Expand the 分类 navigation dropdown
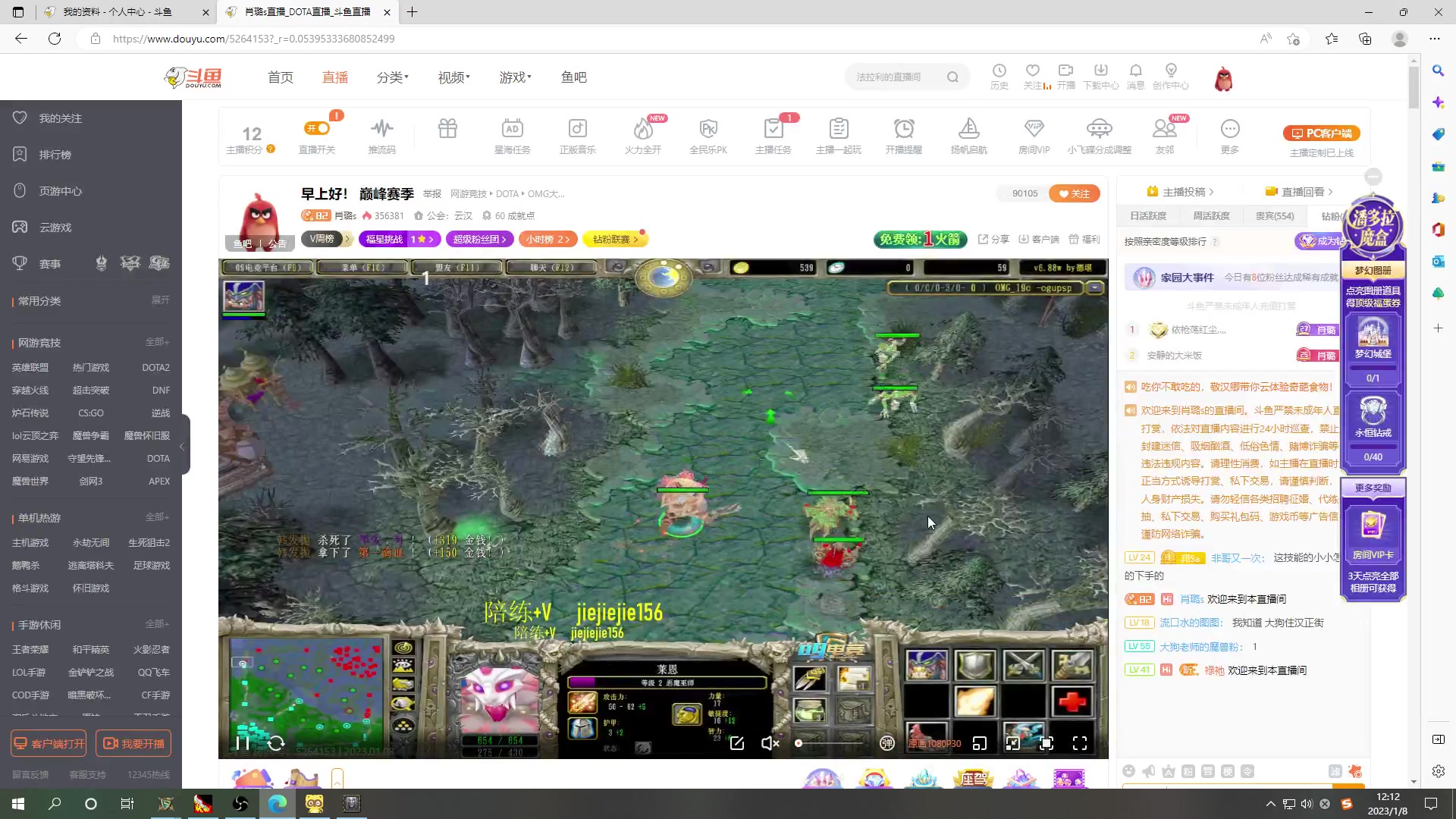The width and height of the screenshot is (1456, 819). click(392, 77)
